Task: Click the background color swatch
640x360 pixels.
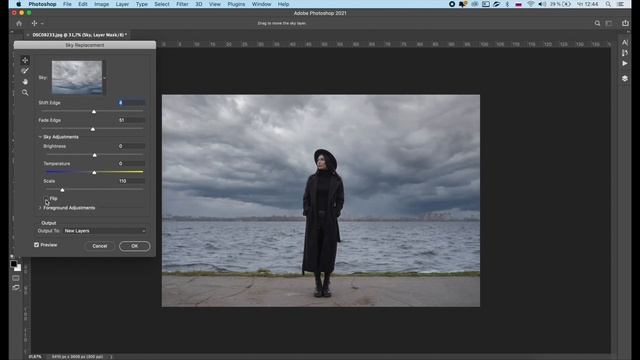Action: click(x=18, y=268)
